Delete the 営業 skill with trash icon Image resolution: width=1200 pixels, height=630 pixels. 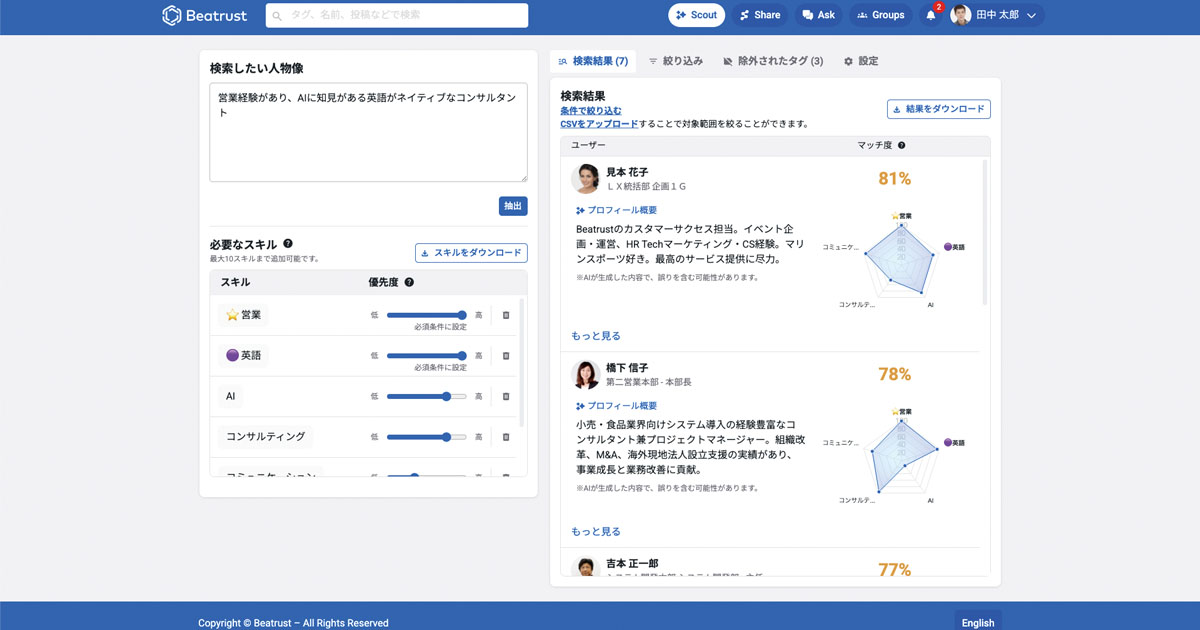pyautogui.click(x=506, y=315)
